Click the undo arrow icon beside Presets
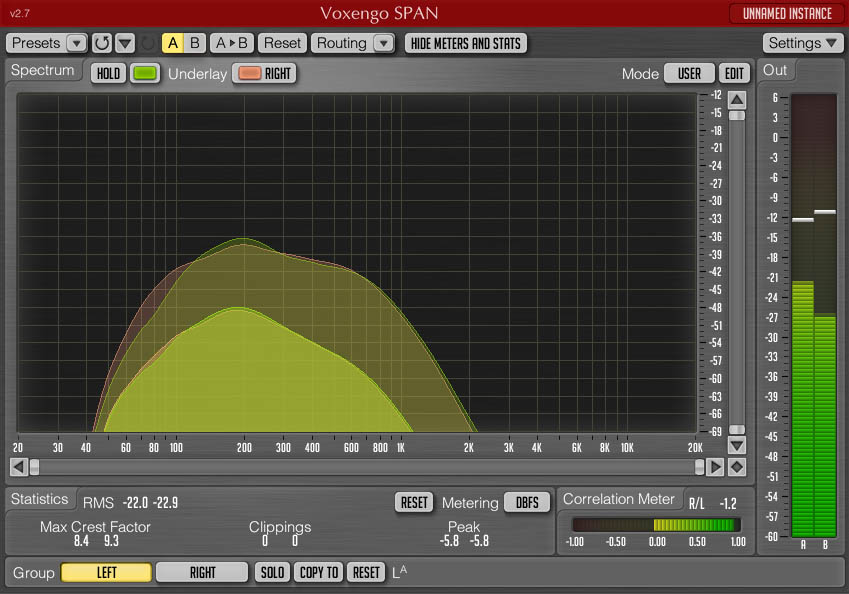Viewport: 849px width, 594px height. (102, 43)
